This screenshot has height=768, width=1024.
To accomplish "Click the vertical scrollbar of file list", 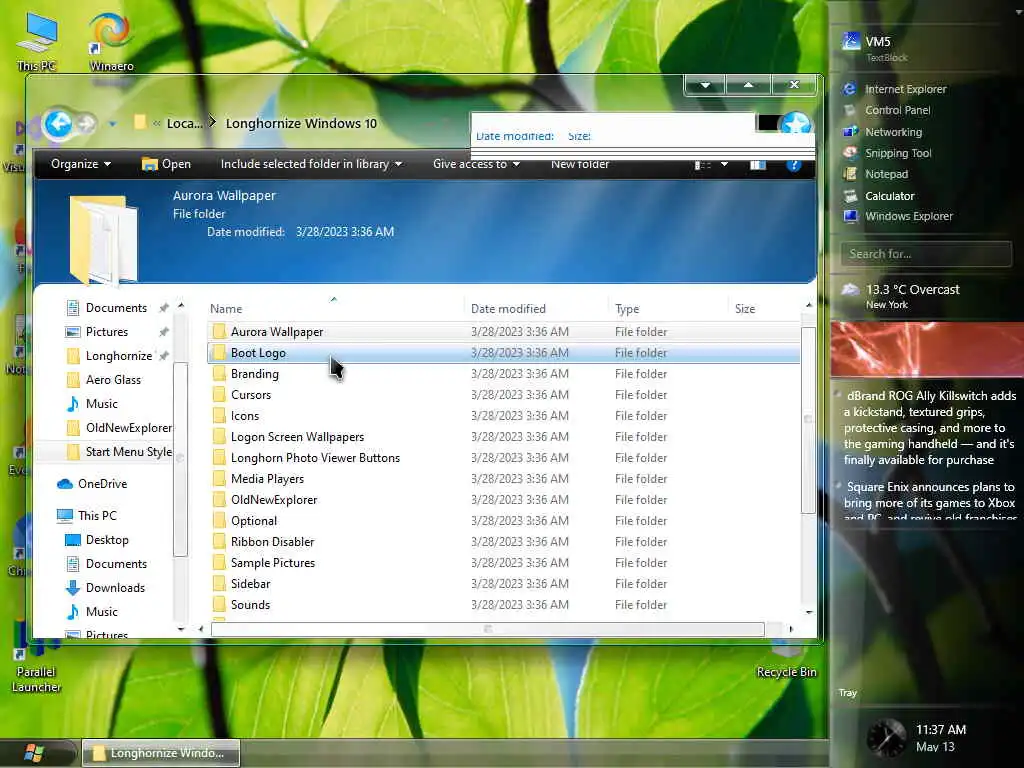I will tap(808, 420).
